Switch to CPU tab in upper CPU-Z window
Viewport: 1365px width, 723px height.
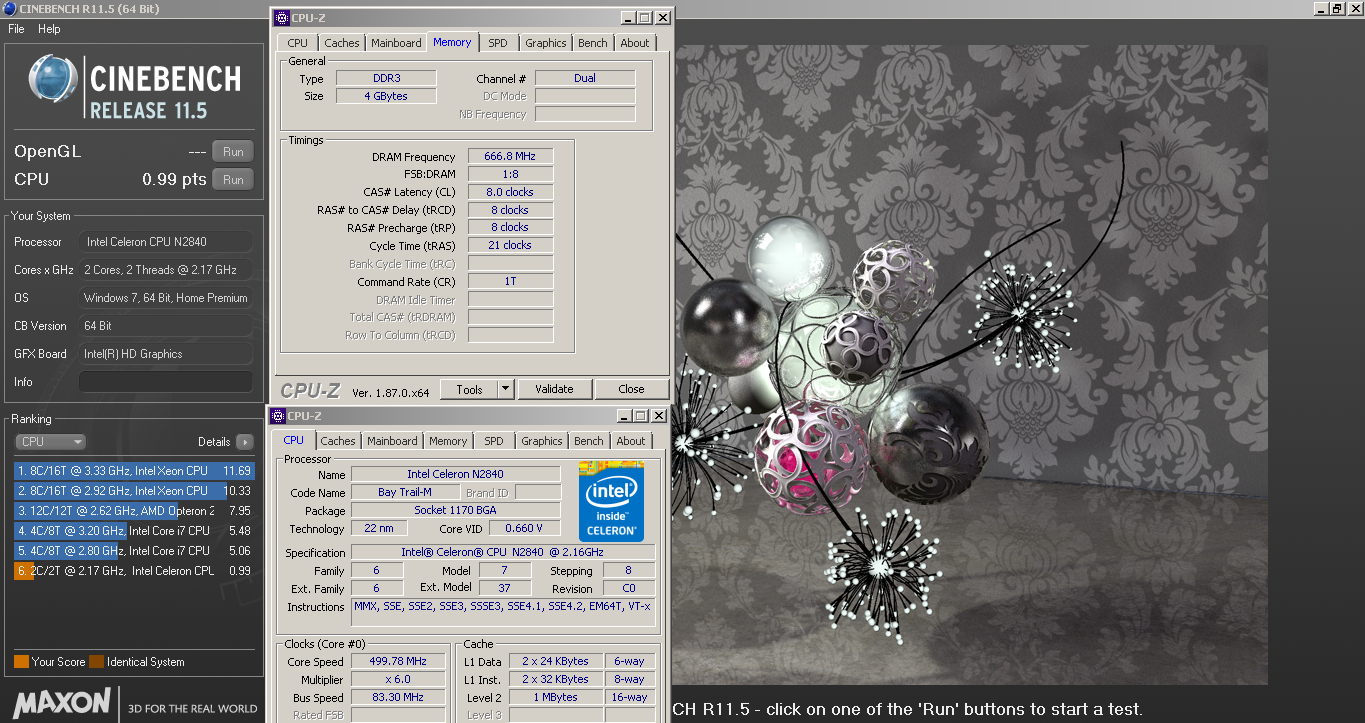pos(298,43)
